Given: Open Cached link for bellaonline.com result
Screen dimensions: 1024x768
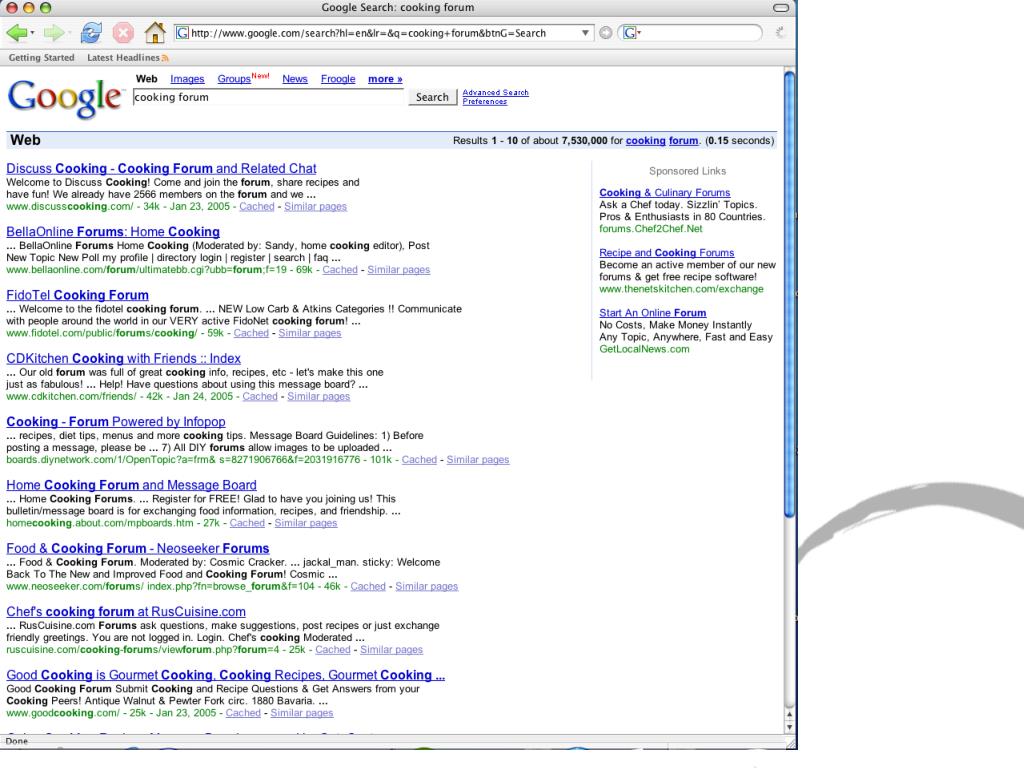Looking at the screenshot, I should click(x=340, y=270).
